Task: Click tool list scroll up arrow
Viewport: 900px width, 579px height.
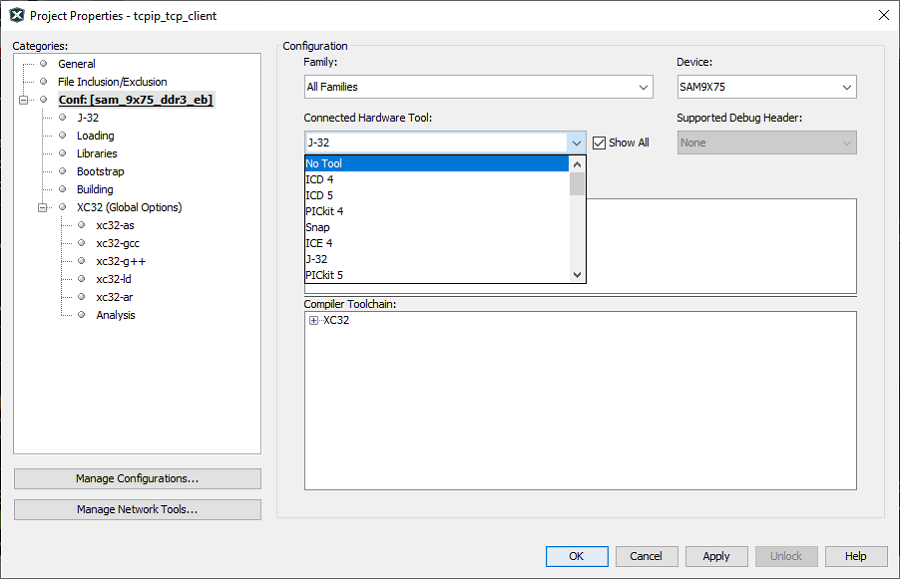Action: [x=577, y=164]
